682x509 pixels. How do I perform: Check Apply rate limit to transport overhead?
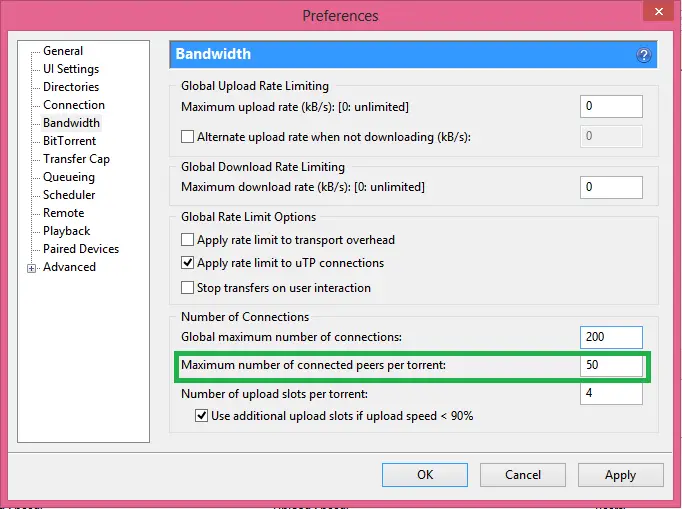[187, 240]
